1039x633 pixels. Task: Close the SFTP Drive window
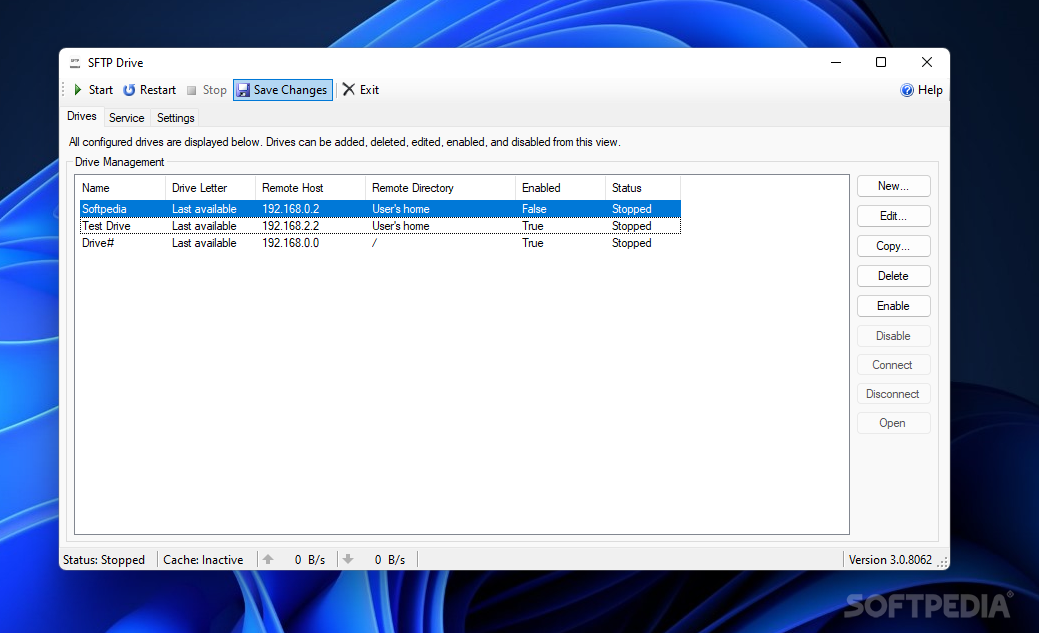click(x=926, y=62)
